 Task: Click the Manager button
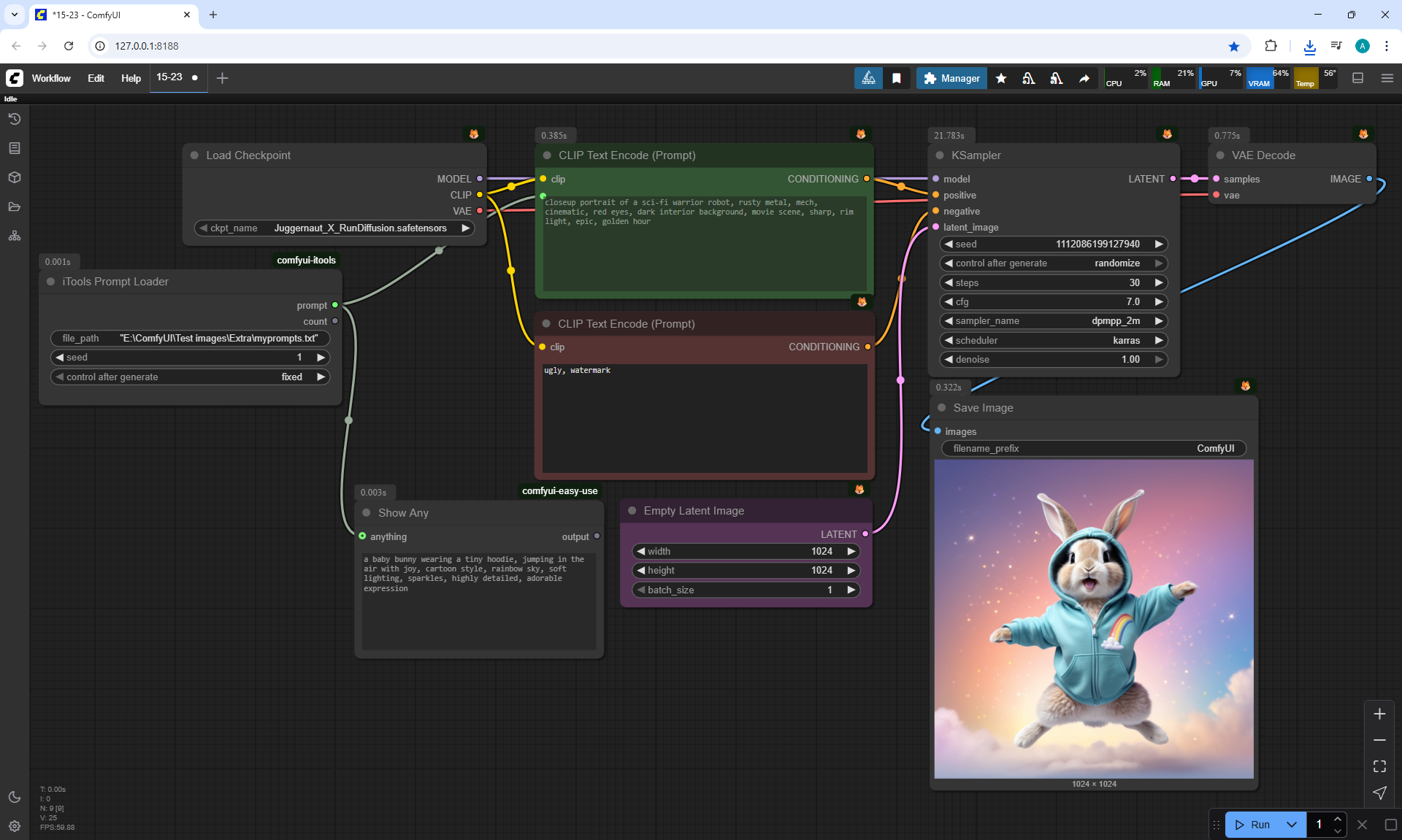tap(951, 78)
